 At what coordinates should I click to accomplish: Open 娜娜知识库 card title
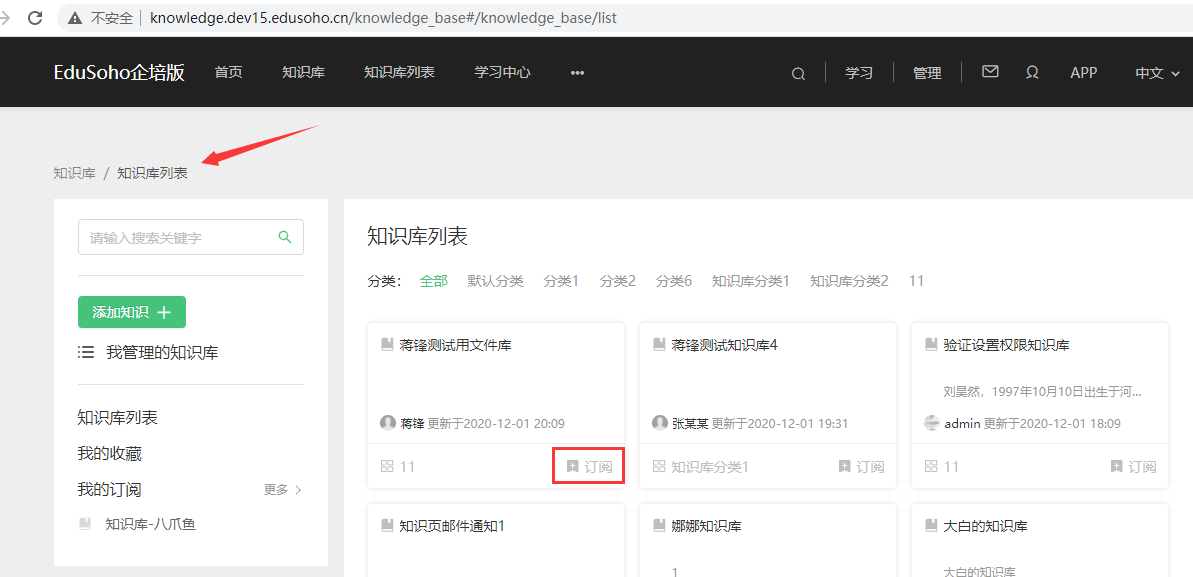[707, 526]
